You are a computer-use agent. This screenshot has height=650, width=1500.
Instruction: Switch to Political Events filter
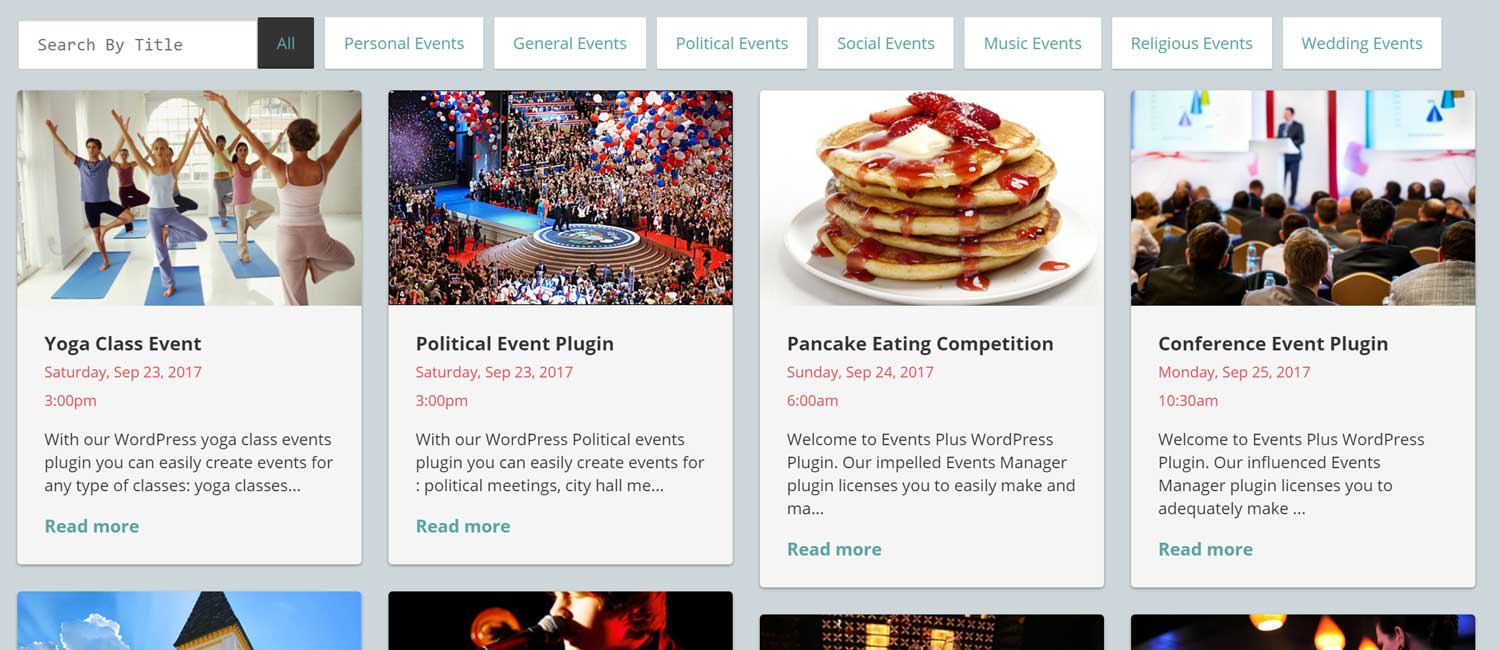point(732,44)
